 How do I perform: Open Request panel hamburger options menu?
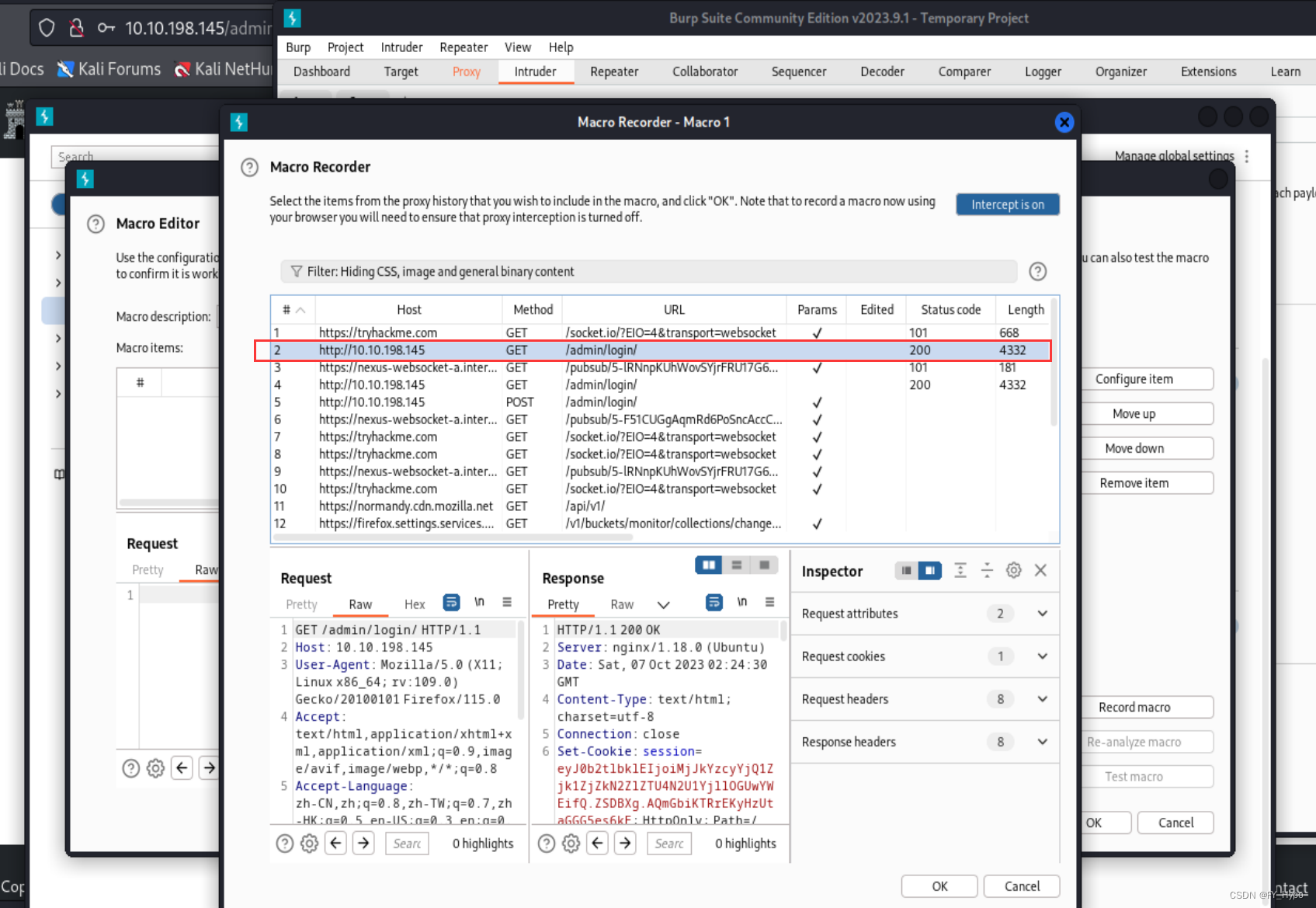click(507, 602)
